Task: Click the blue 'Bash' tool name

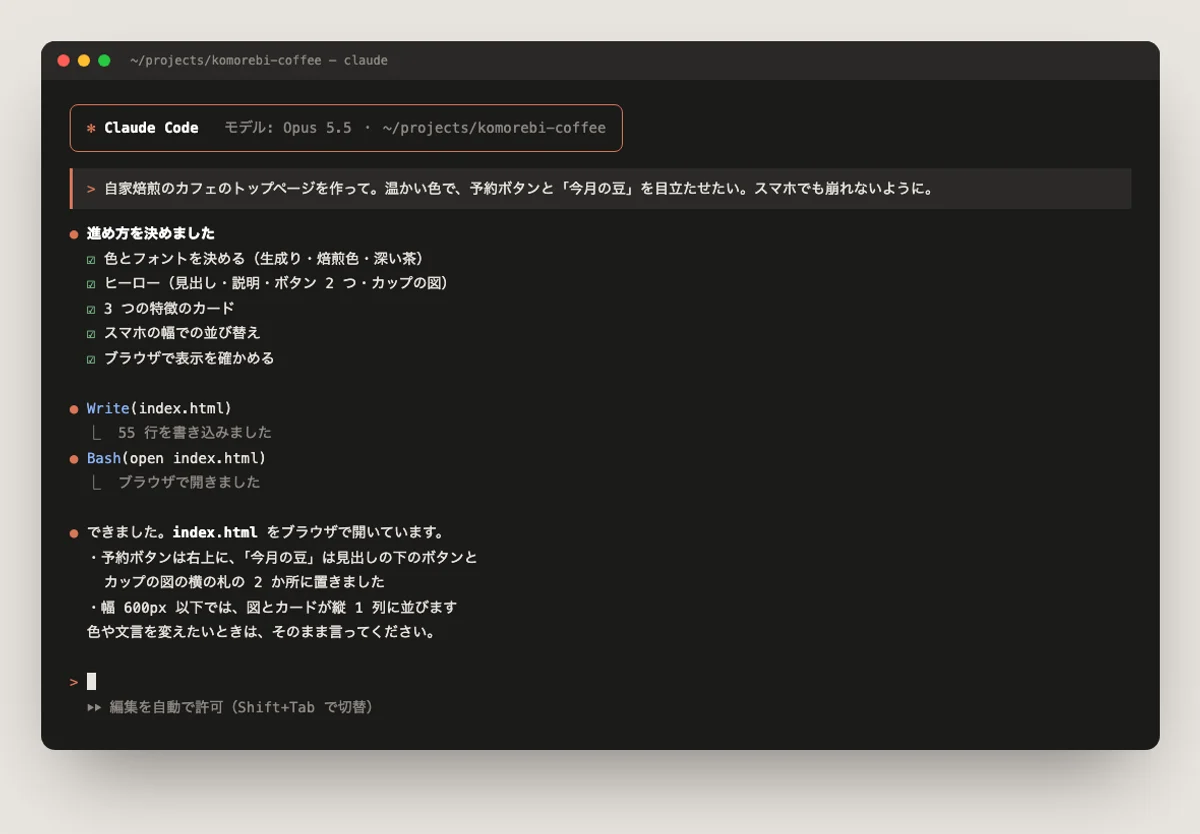Action: coord(104,458)
